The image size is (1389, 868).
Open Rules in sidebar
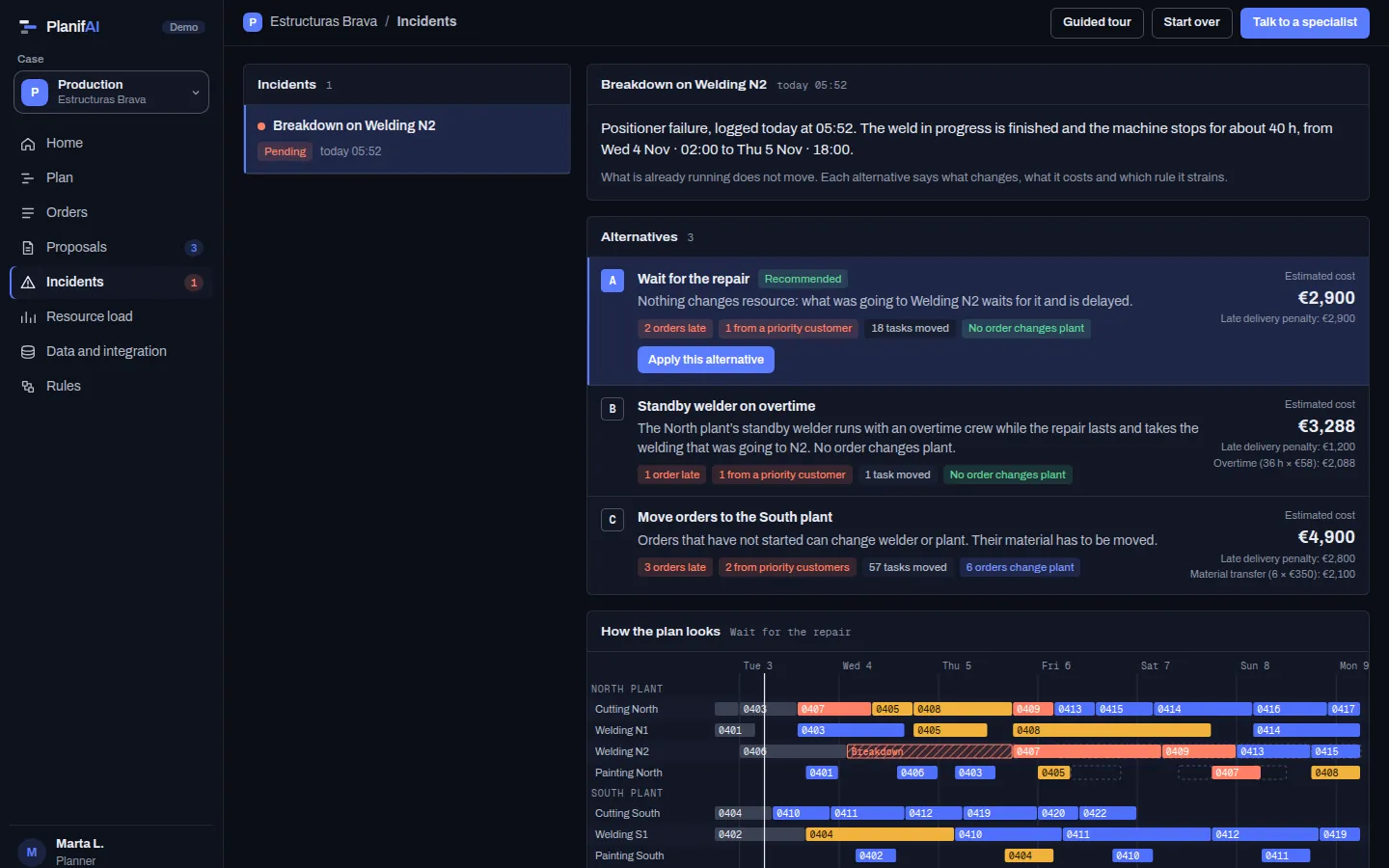coord(111,386)
